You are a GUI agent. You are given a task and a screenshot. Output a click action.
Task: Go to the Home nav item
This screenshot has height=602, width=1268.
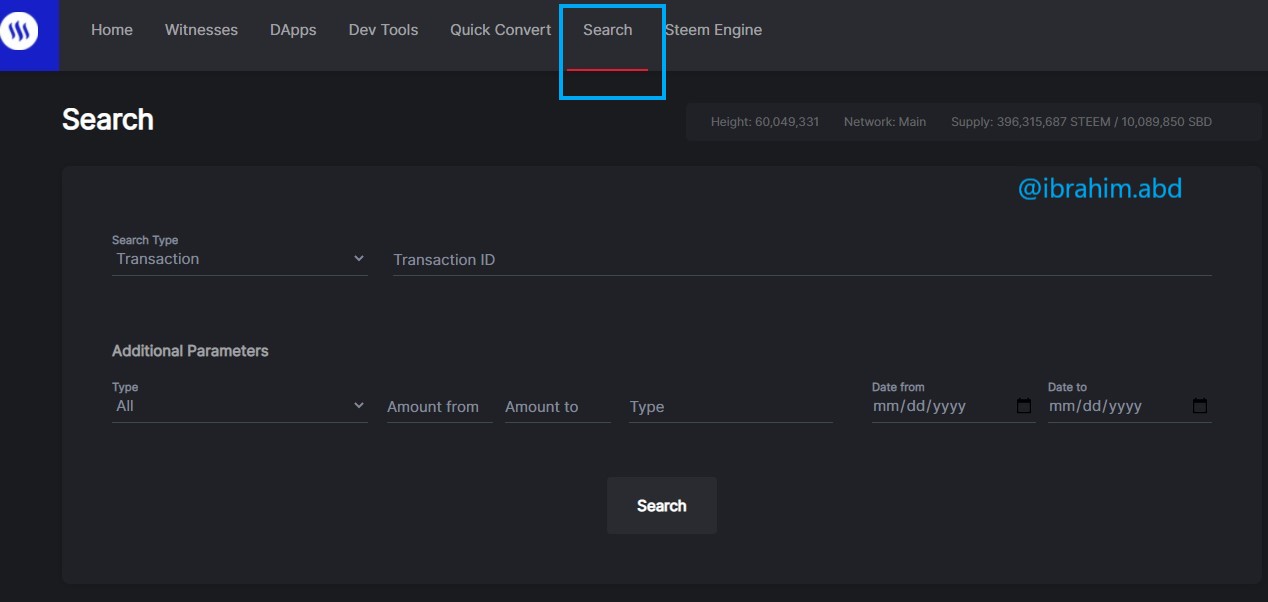(112, 30)
